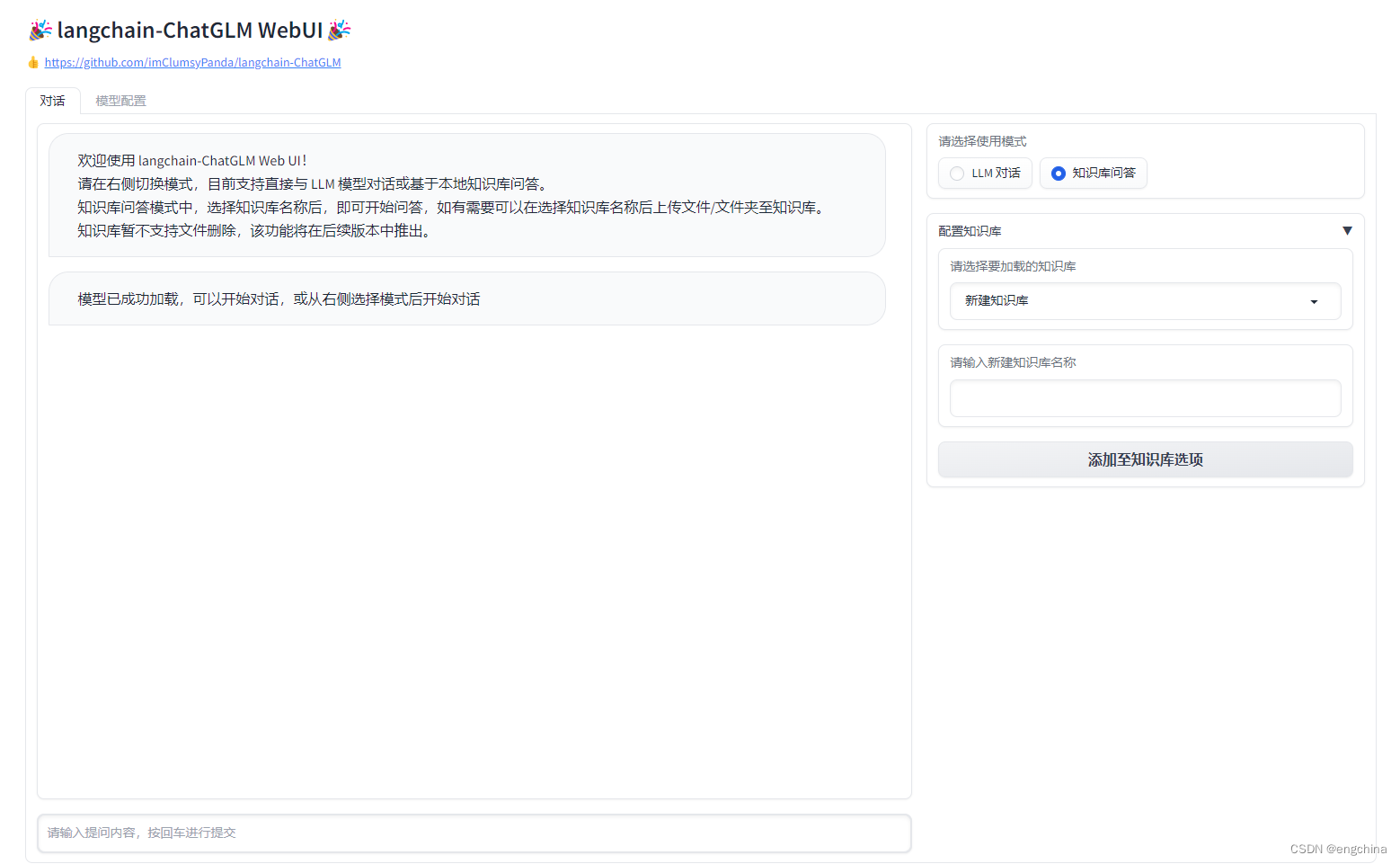
Task: Switch to the 模型配置 tab
Action: pyautogui.click(x=120, y=100)
